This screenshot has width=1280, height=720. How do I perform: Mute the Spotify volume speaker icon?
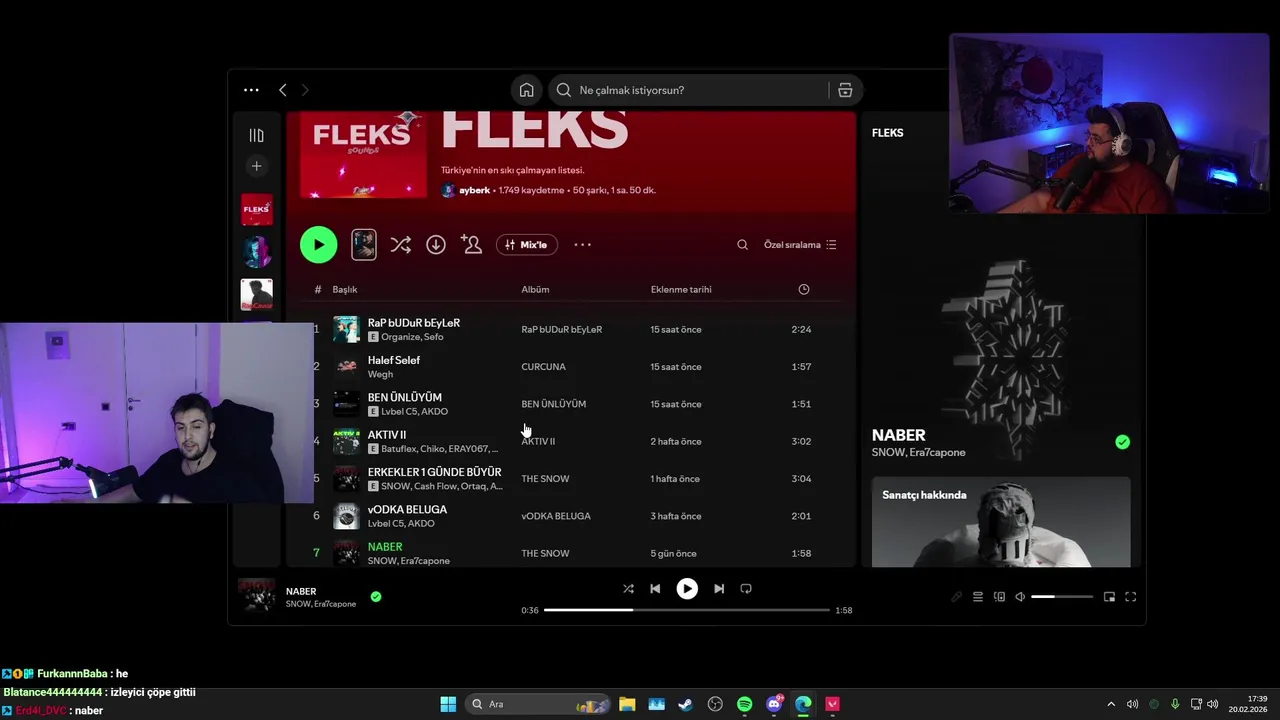tap(1020, 597)
